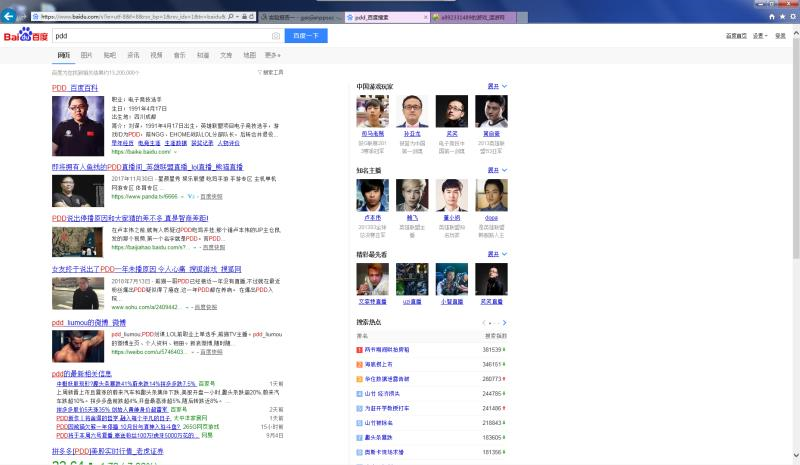
Task: Click refresh icon in address bar
Action: point(252,17)
